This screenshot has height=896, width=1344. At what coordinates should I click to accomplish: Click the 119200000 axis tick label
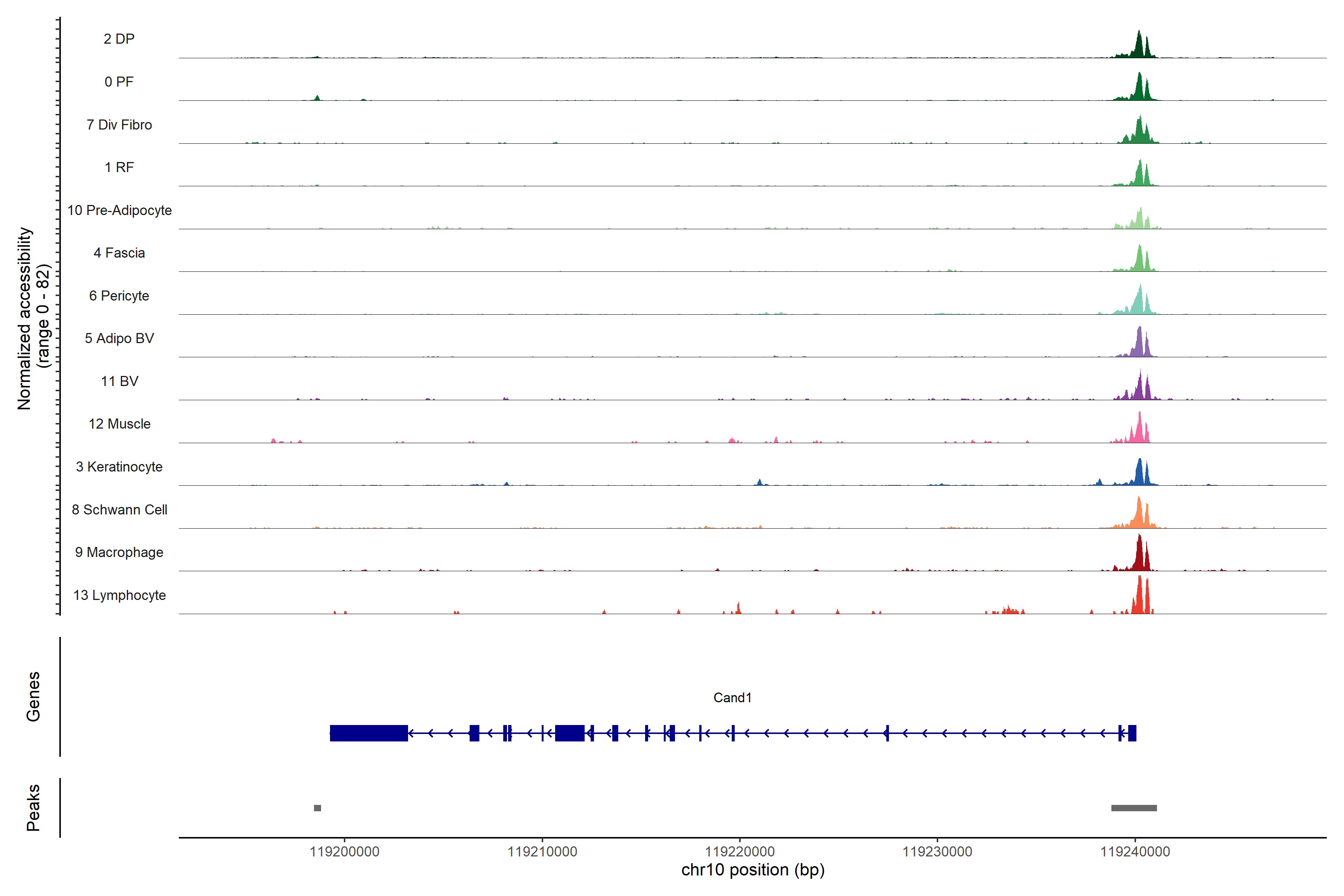click(x=345, y=852)
